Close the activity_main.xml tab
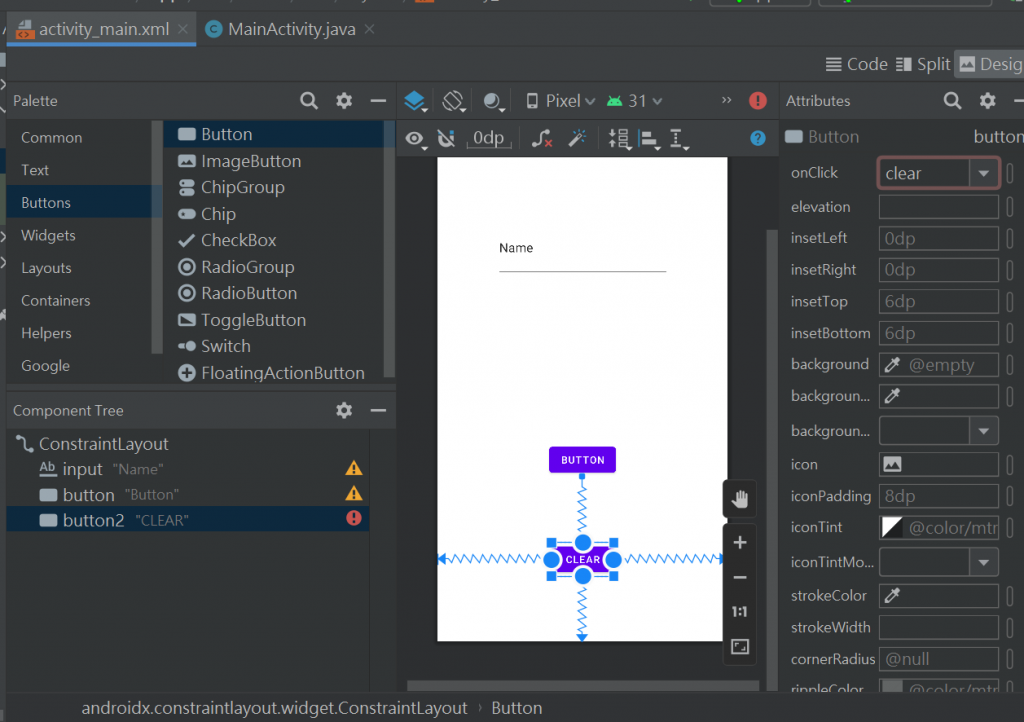Viewport: 1024px width, 722px height. pyautogui.click(x=184, y=29)
